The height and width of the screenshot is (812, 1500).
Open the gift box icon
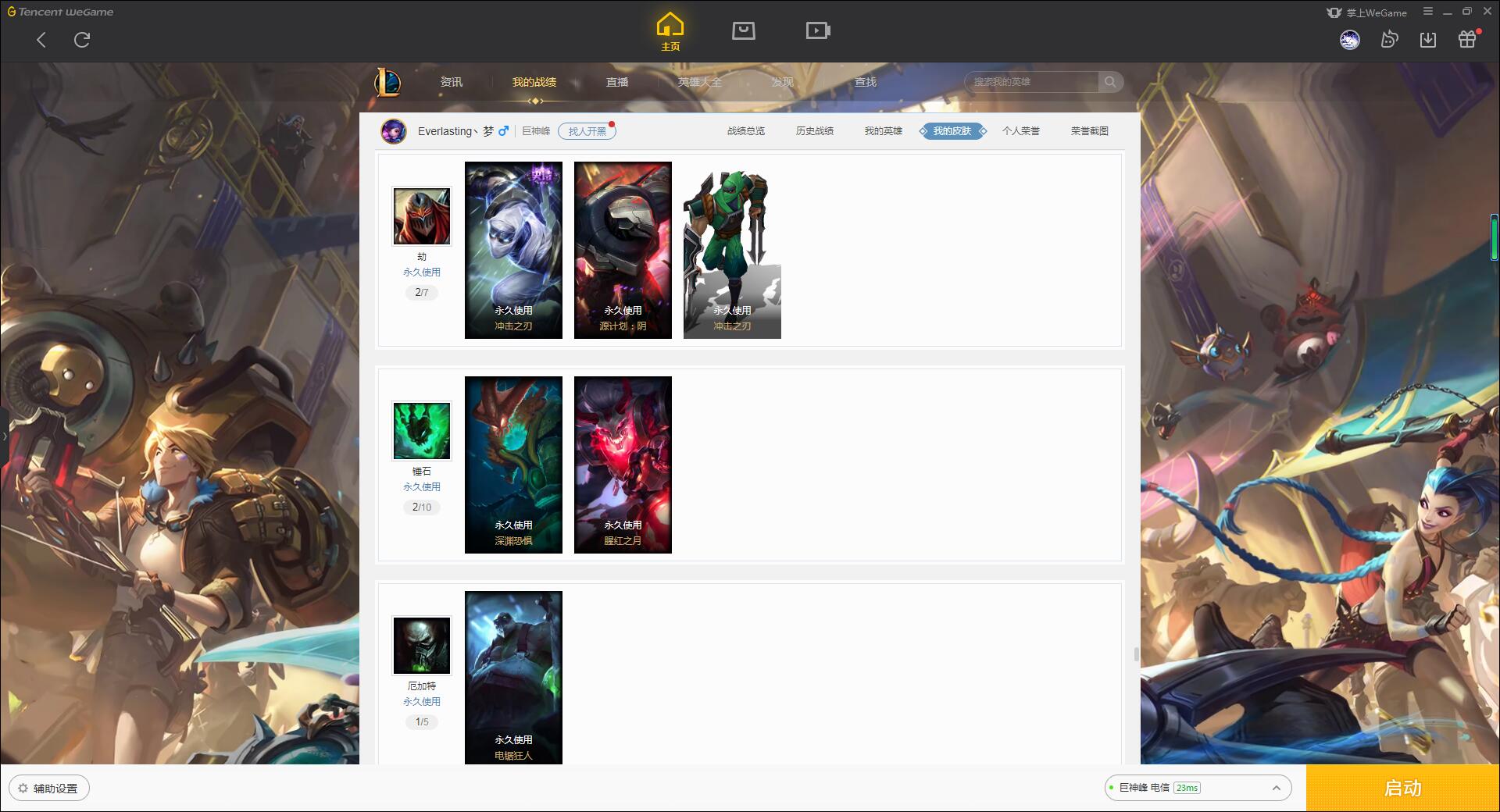click(x=1467, y=40)
